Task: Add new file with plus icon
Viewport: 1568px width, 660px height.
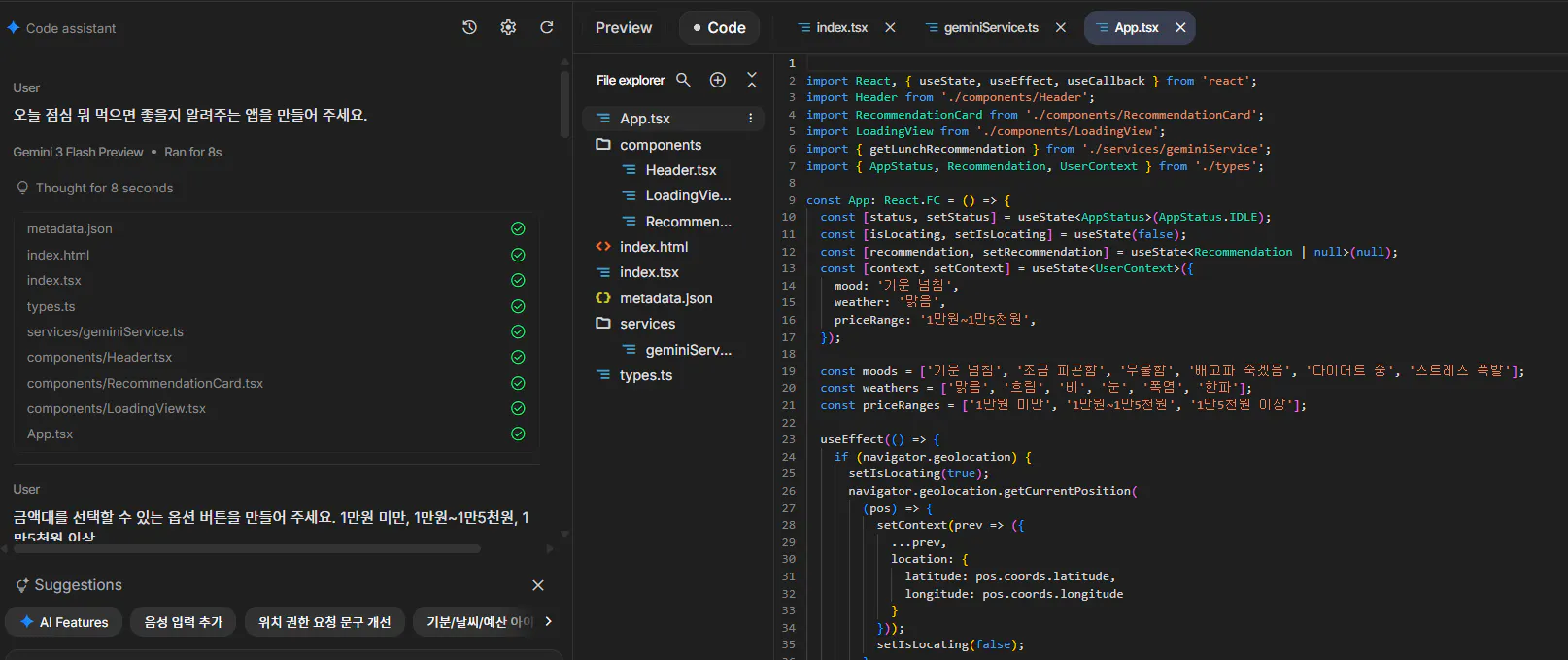Action: pos(718,80)
